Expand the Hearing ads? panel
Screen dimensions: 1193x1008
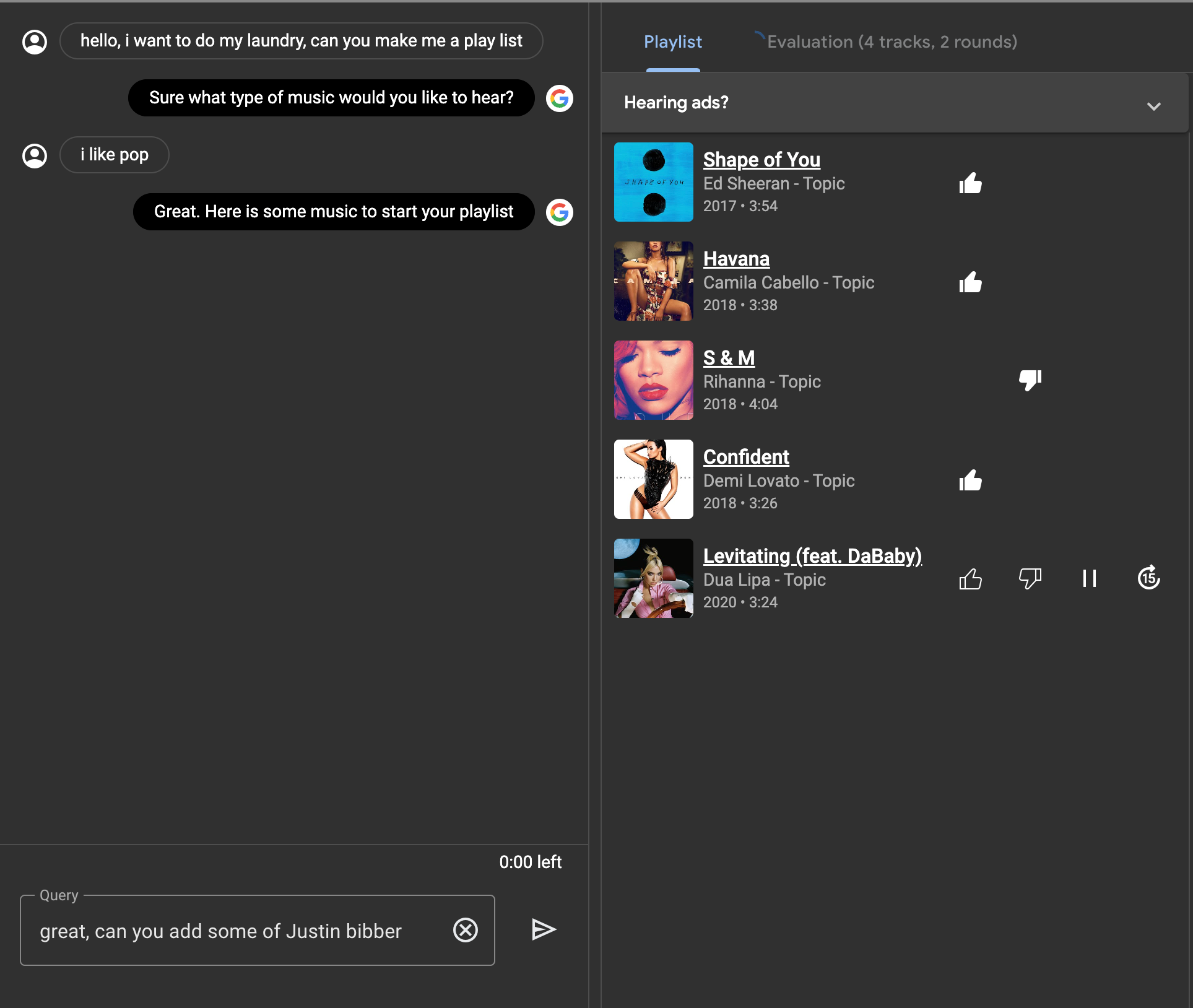point(895,103)
